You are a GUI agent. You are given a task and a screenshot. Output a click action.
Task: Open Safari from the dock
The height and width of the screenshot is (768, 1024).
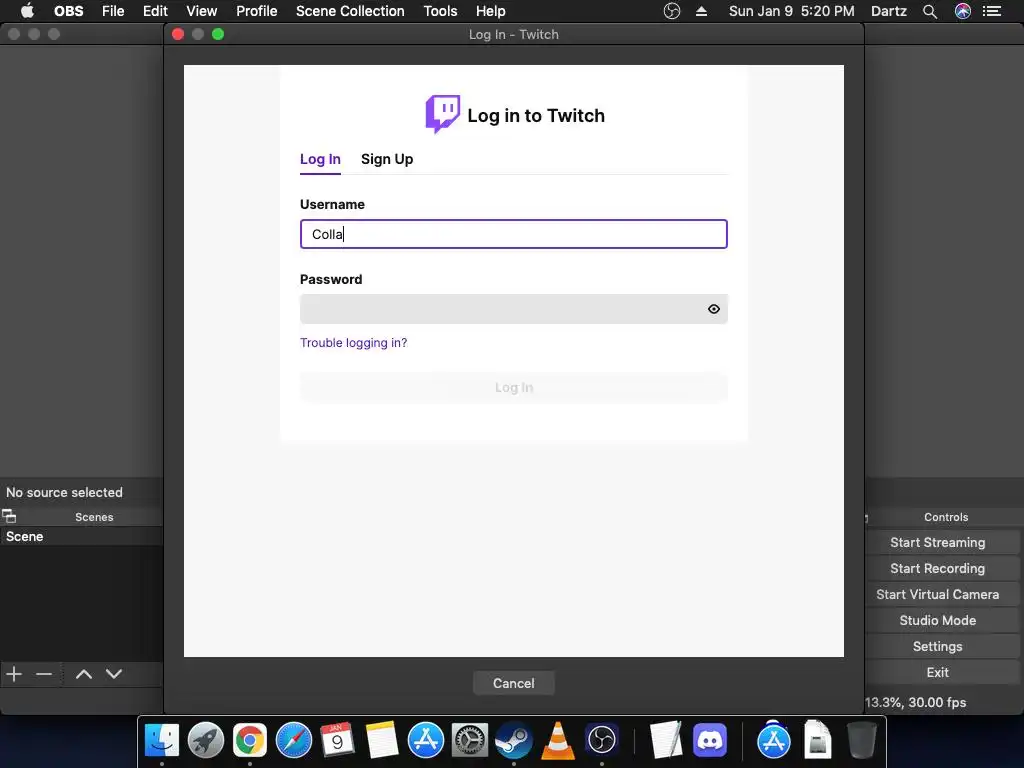294,741
